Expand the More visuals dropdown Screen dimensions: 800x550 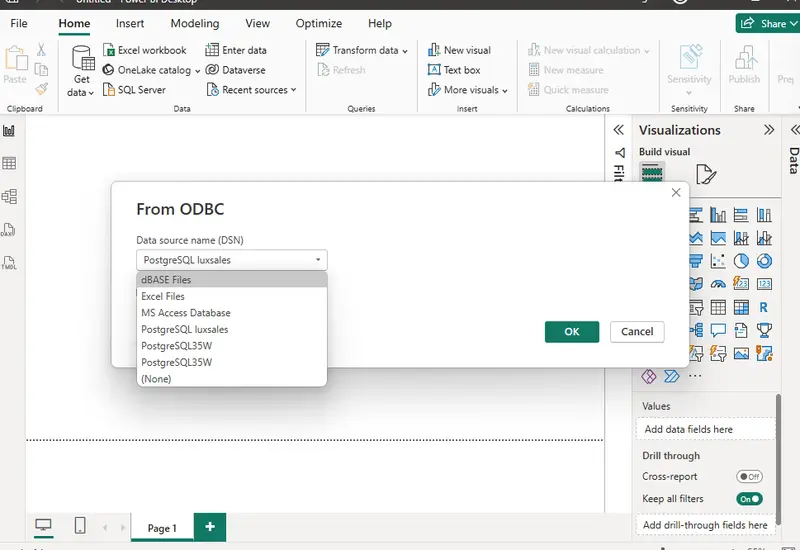pyautogui.click(x=467, y=90)
